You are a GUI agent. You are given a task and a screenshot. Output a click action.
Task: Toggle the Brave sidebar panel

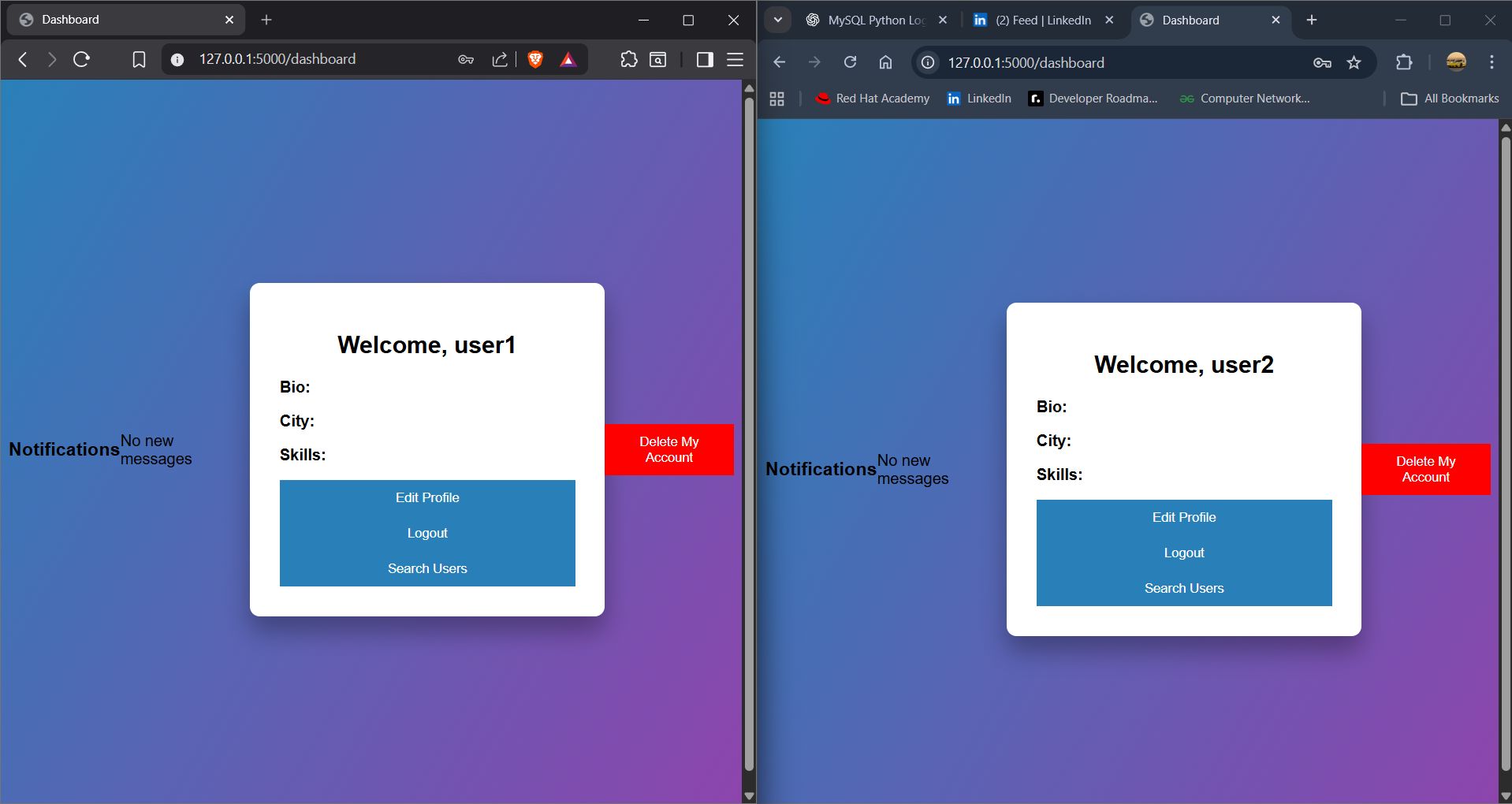(705, 59)
